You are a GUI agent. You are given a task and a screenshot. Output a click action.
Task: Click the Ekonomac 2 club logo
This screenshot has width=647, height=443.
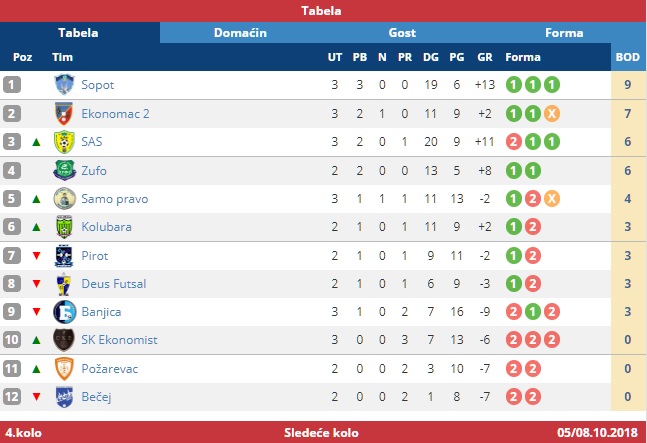64,113
